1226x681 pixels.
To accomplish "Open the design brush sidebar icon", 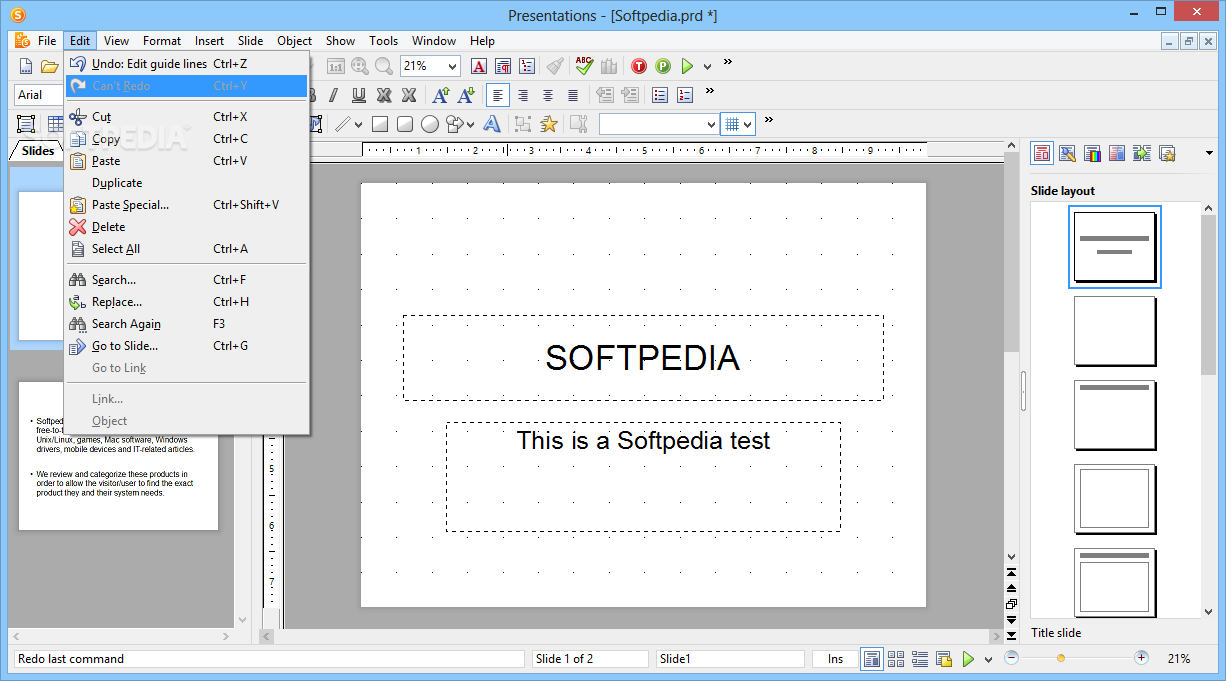I will (1067, 153).
